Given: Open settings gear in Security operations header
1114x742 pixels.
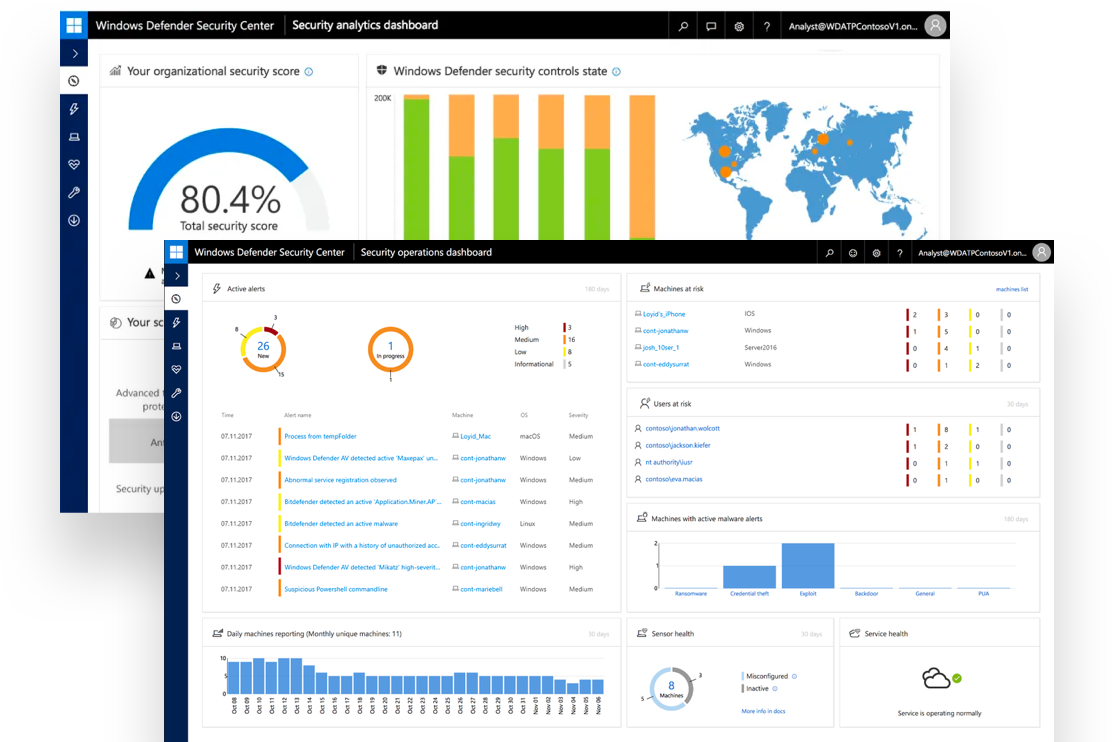Looking at the screenshot, I should coord(876,253).
